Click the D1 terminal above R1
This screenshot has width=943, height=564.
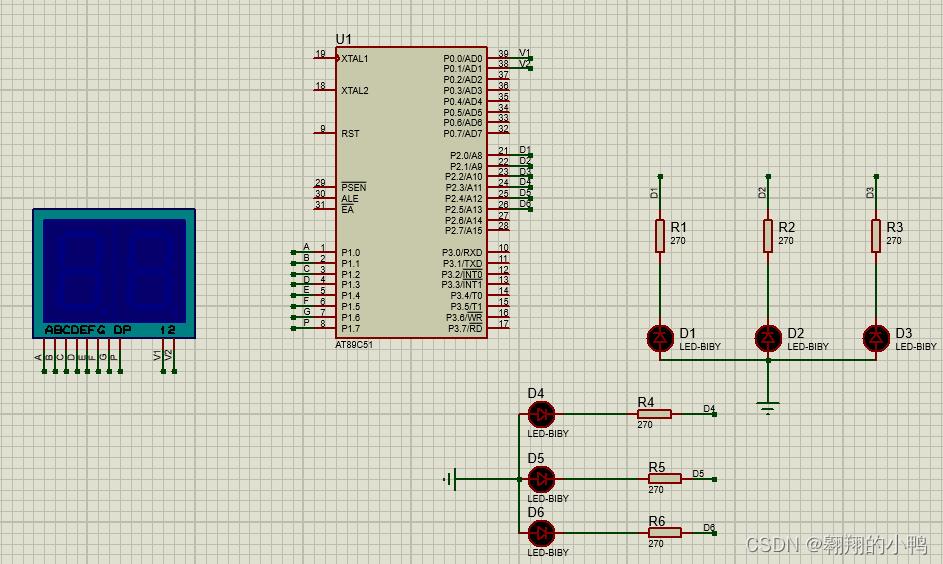point(660,177)
